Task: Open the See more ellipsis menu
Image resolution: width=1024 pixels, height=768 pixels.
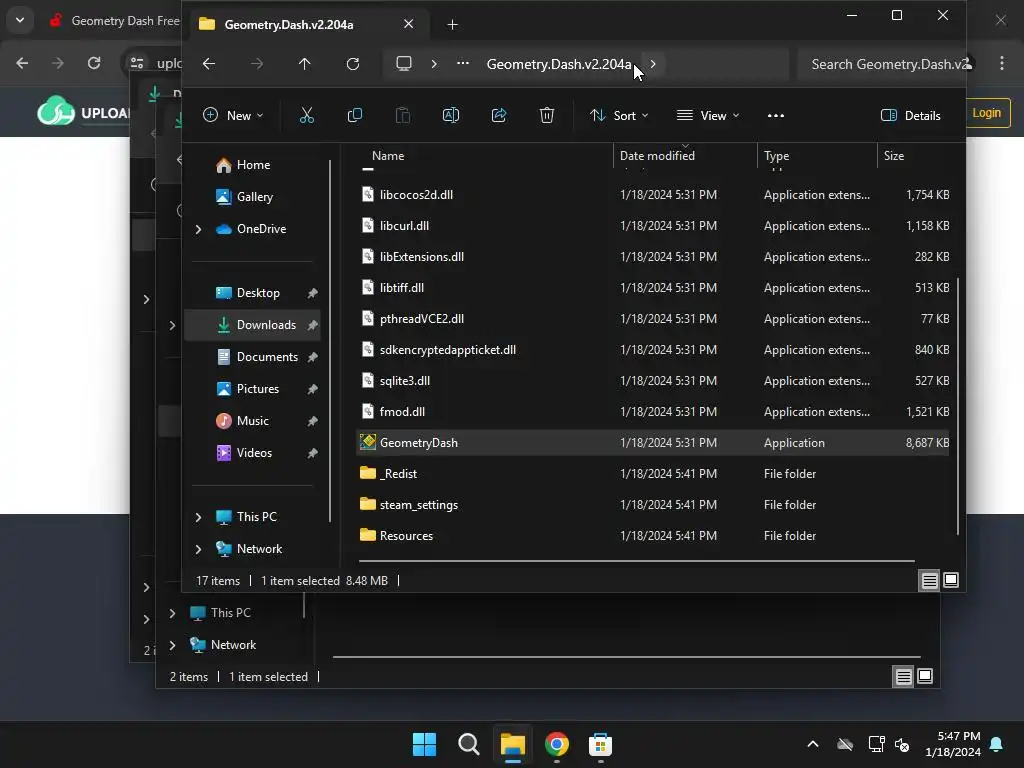Action: 776,116
